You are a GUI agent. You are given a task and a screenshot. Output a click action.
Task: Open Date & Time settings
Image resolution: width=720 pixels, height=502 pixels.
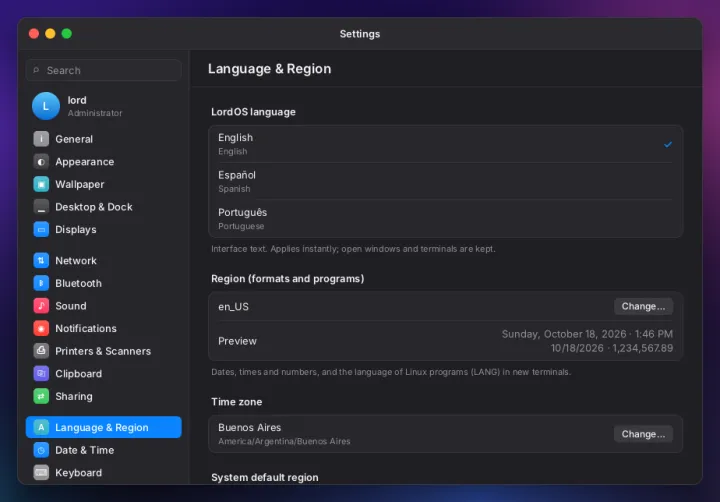coord(104,450)
